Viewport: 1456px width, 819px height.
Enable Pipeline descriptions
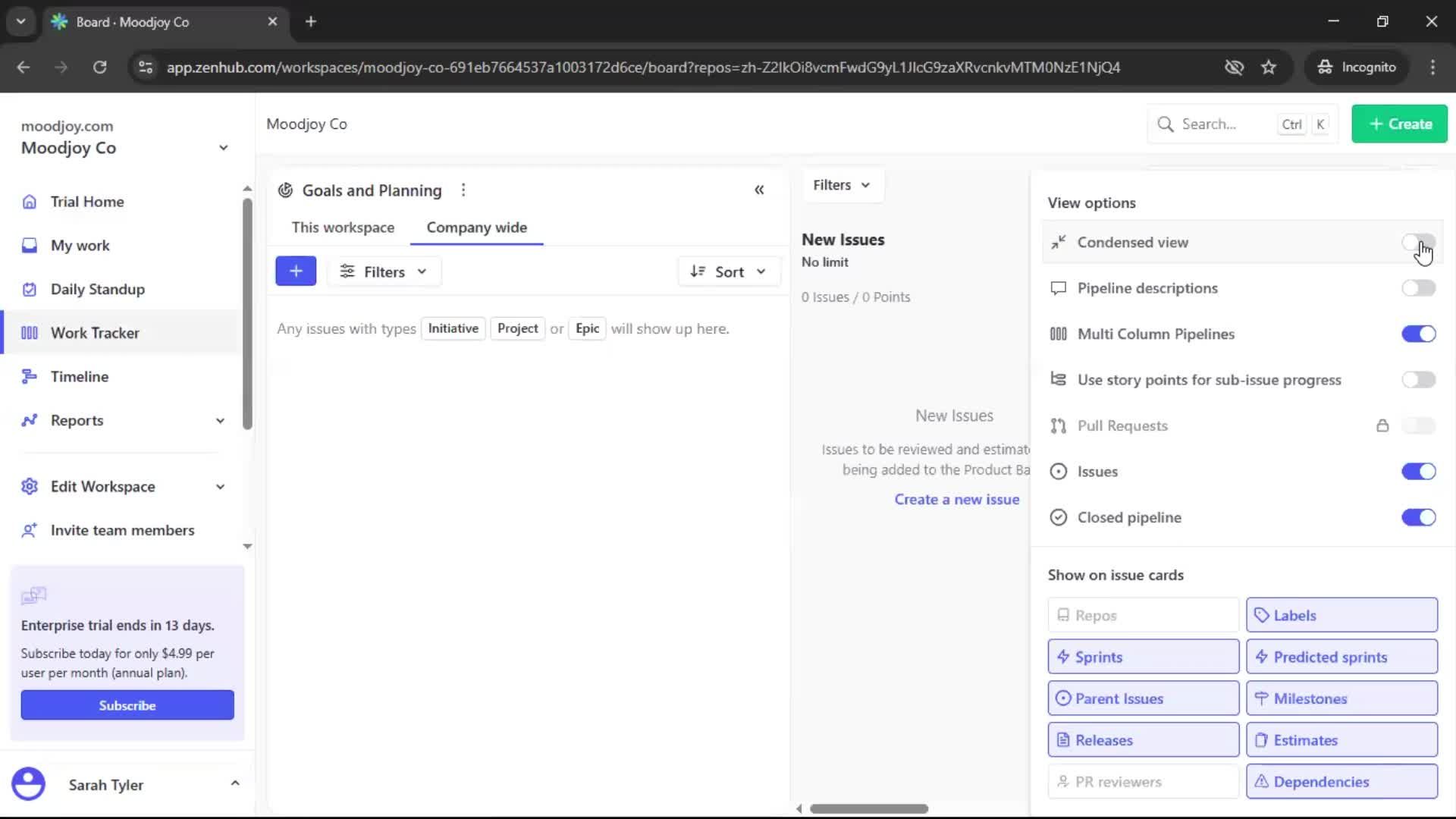click(1419, 288)
